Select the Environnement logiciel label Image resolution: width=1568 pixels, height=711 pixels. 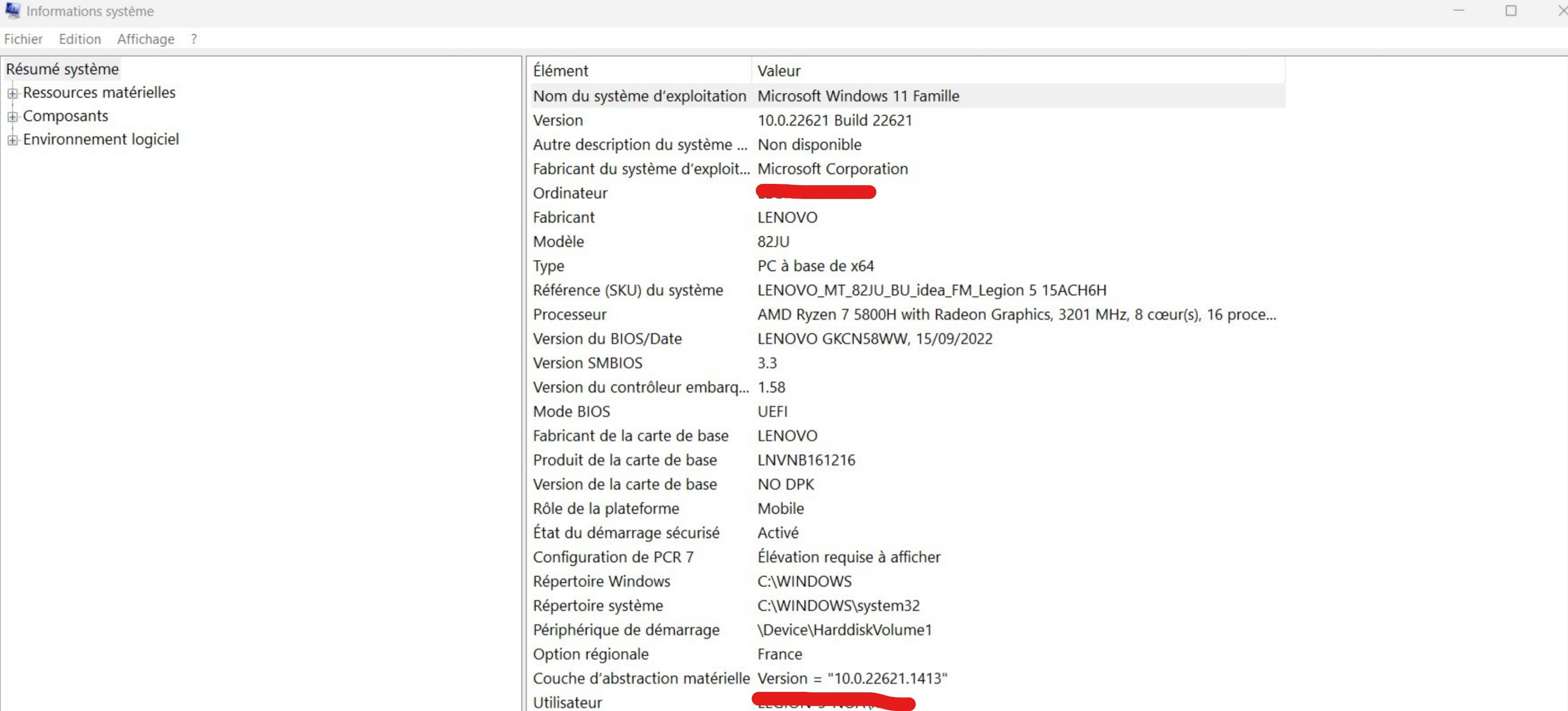click(101, 139)
